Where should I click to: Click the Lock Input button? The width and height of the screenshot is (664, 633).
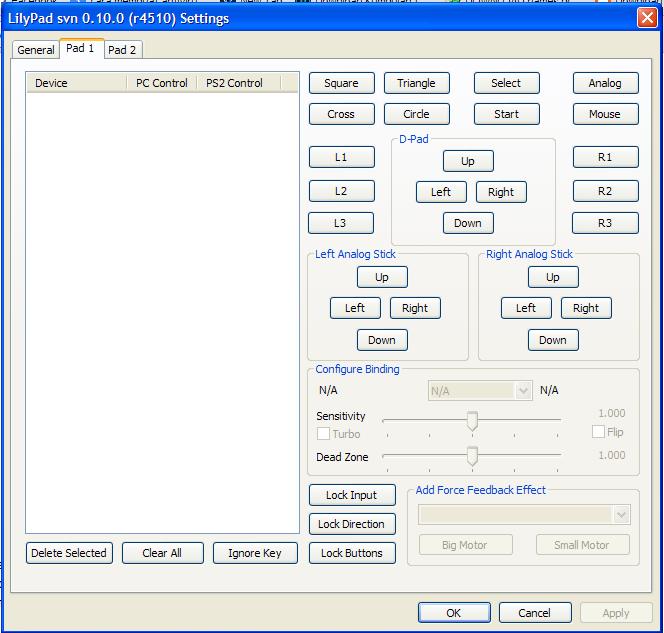pyautogui.click(x=352, y=495)
